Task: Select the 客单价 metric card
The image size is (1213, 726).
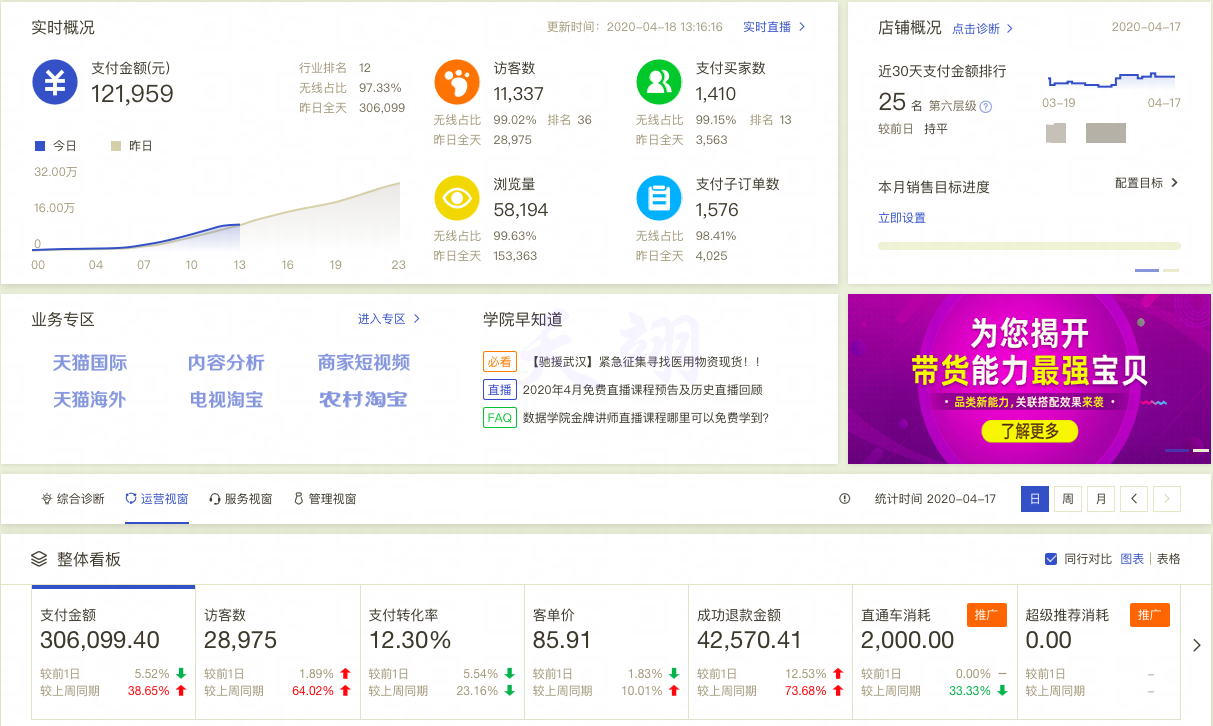Action: (606, 652)
